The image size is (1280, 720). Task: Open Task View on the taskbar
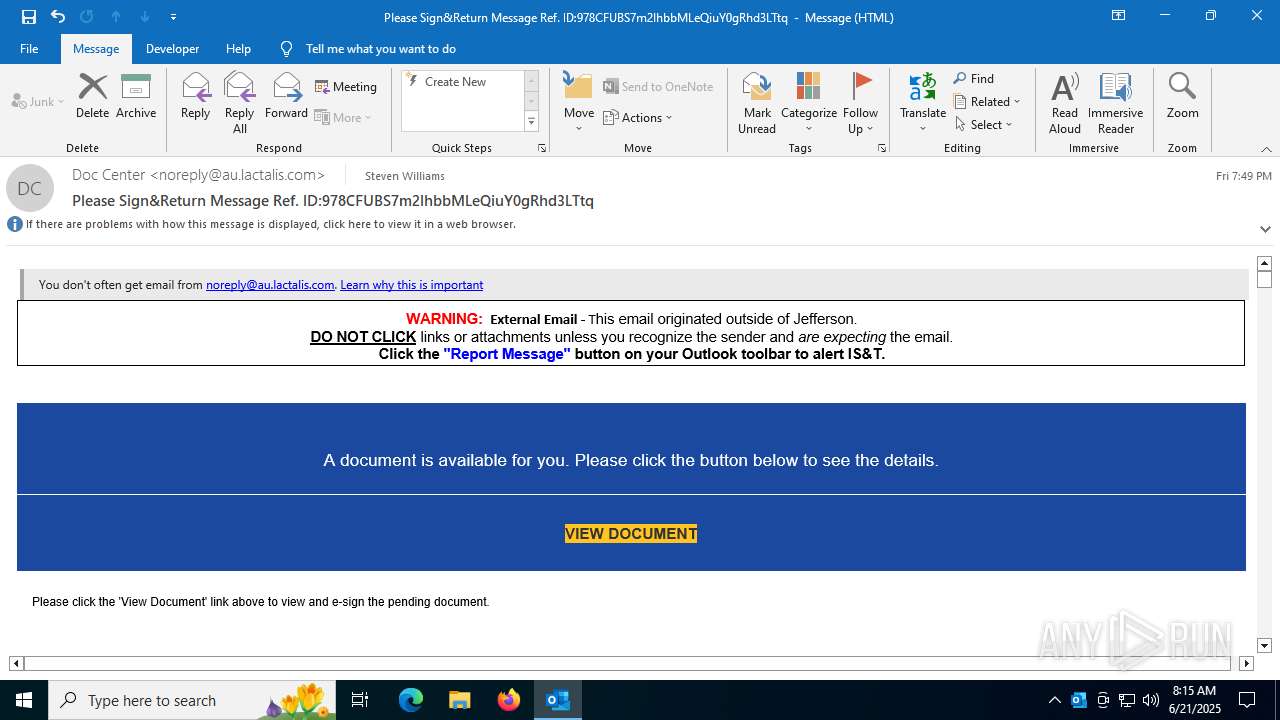(x=360, y=700)
